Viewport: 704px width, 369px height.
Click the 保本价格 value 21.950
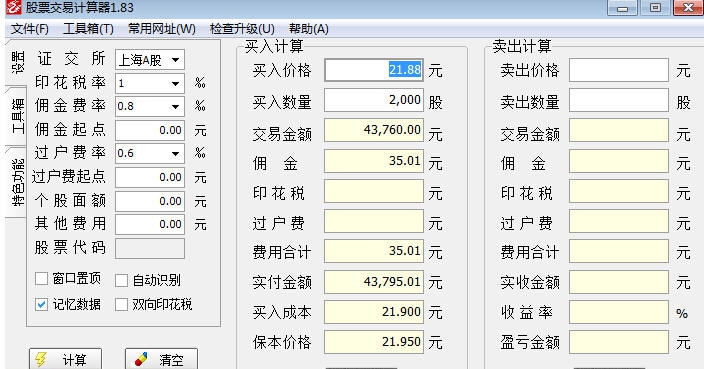click(x=374, y=342)
